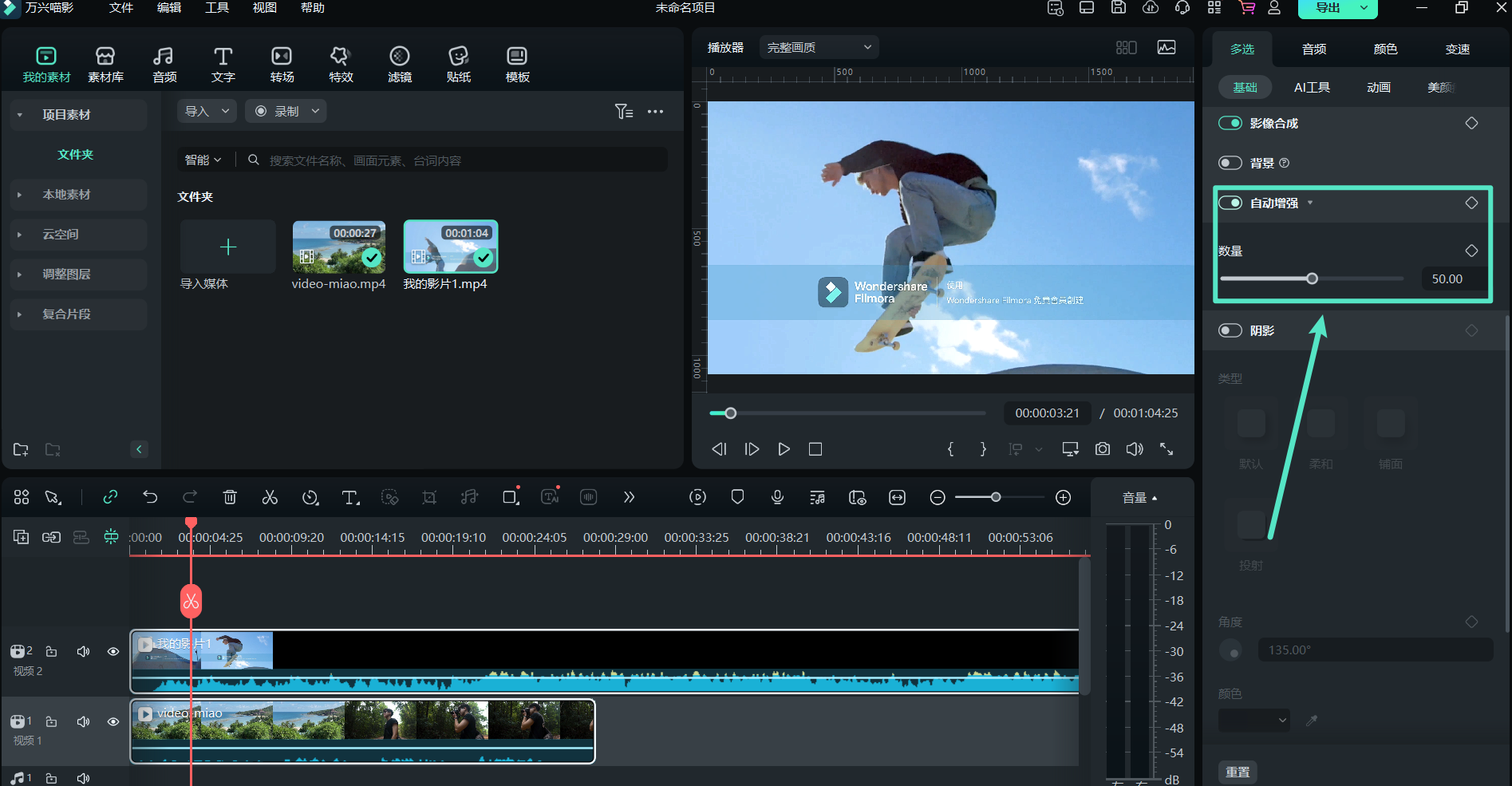Expand the 复合片段 tree item

tap(20, 314)
